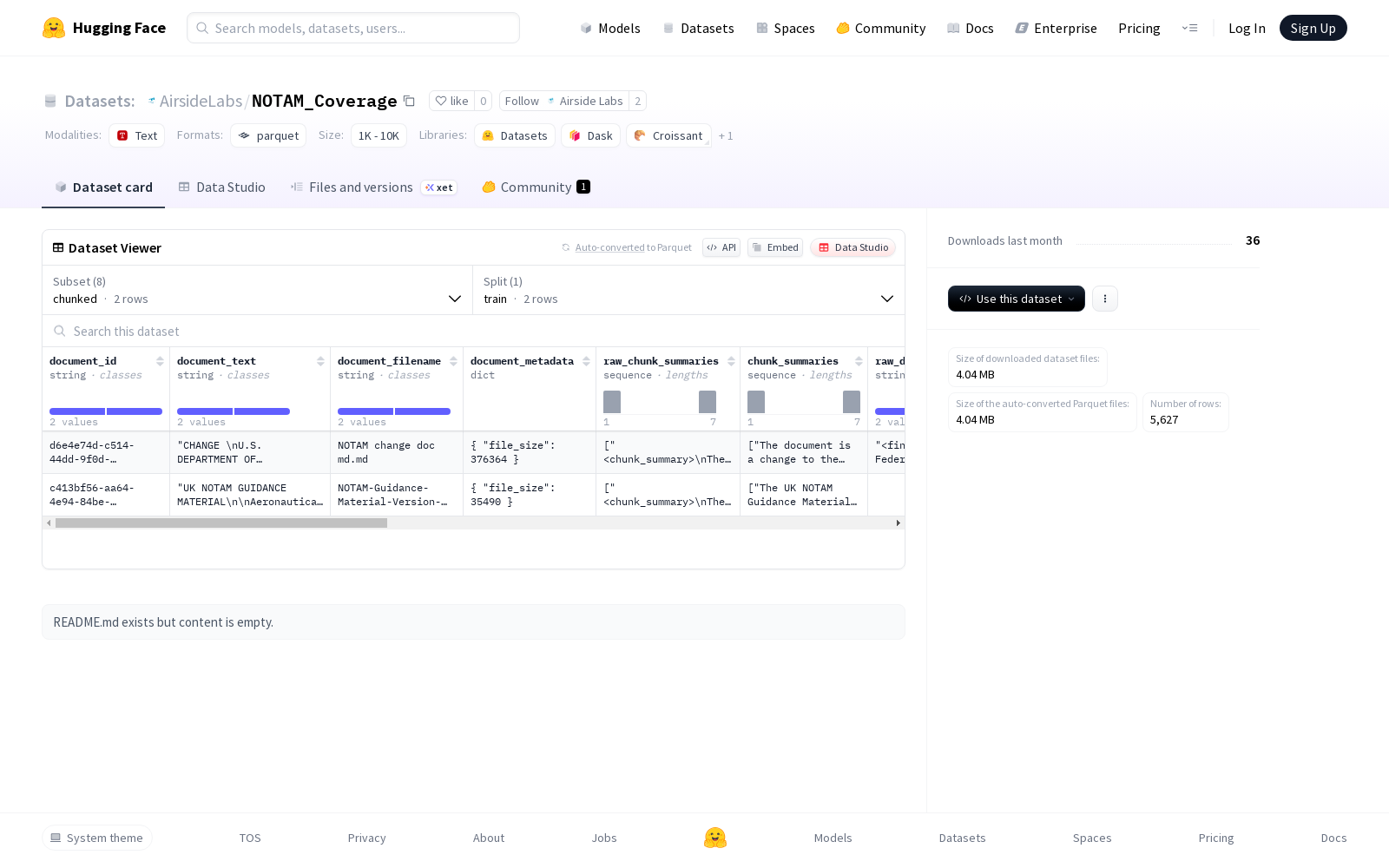The height and width of the screenshot is (868, 1389).
Task: Expand the Use this dataset menu
Action: [1017, 299]
